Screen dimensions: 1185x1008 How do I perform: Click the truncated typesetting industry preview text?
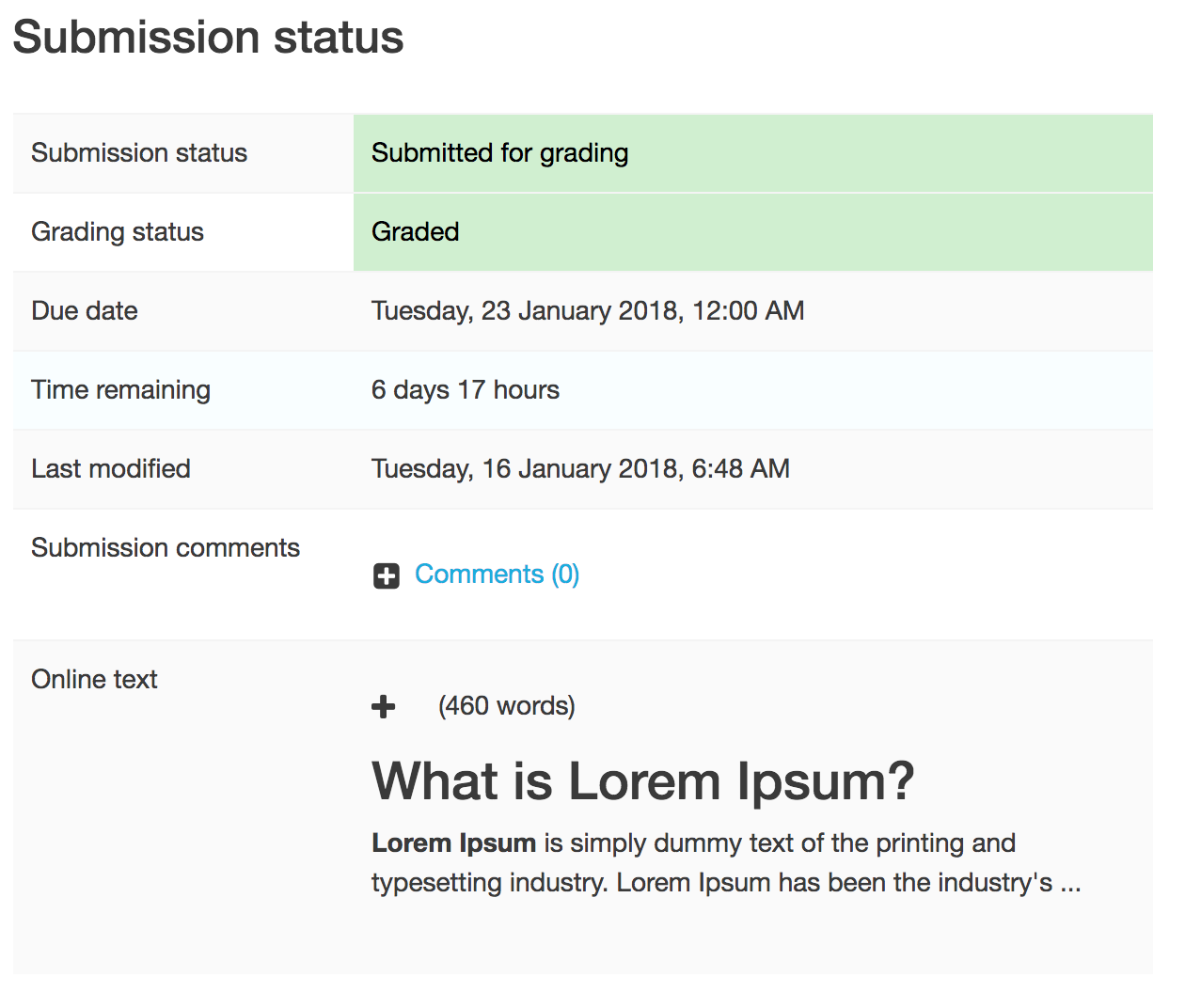click(726, 883)
